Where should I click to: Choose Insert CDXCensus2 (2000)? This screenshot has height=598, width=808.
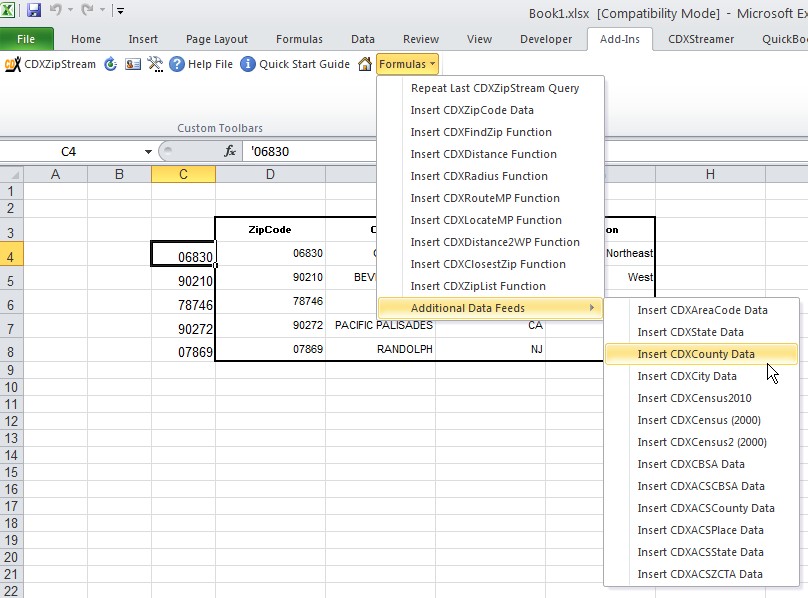click(x=701, y=442)
